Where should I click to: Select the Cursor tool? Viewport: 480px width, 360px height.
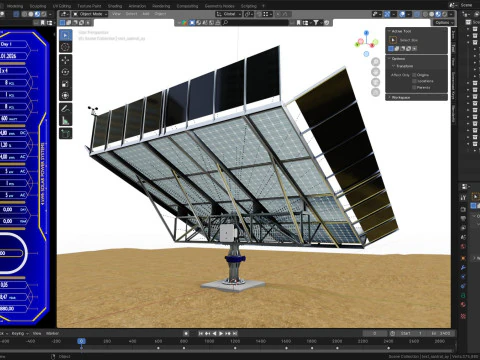click(65, 47)
